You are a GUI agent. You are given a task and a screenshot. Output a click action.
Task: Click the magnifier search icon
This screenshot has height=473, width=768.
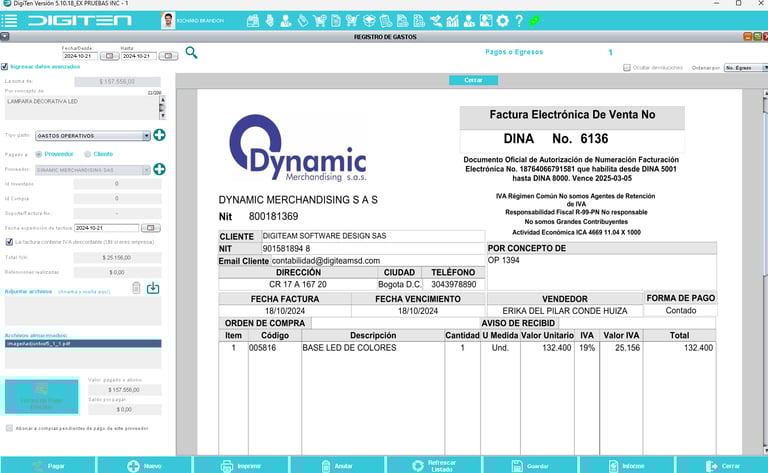coord(191,52)
